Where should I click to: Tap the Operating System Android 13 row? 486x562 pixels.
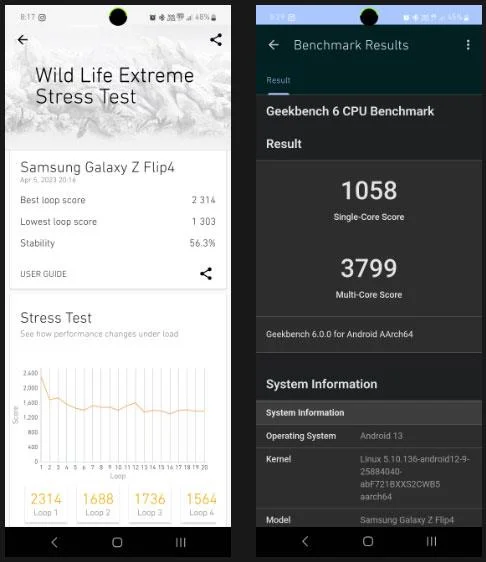(369, 436)
